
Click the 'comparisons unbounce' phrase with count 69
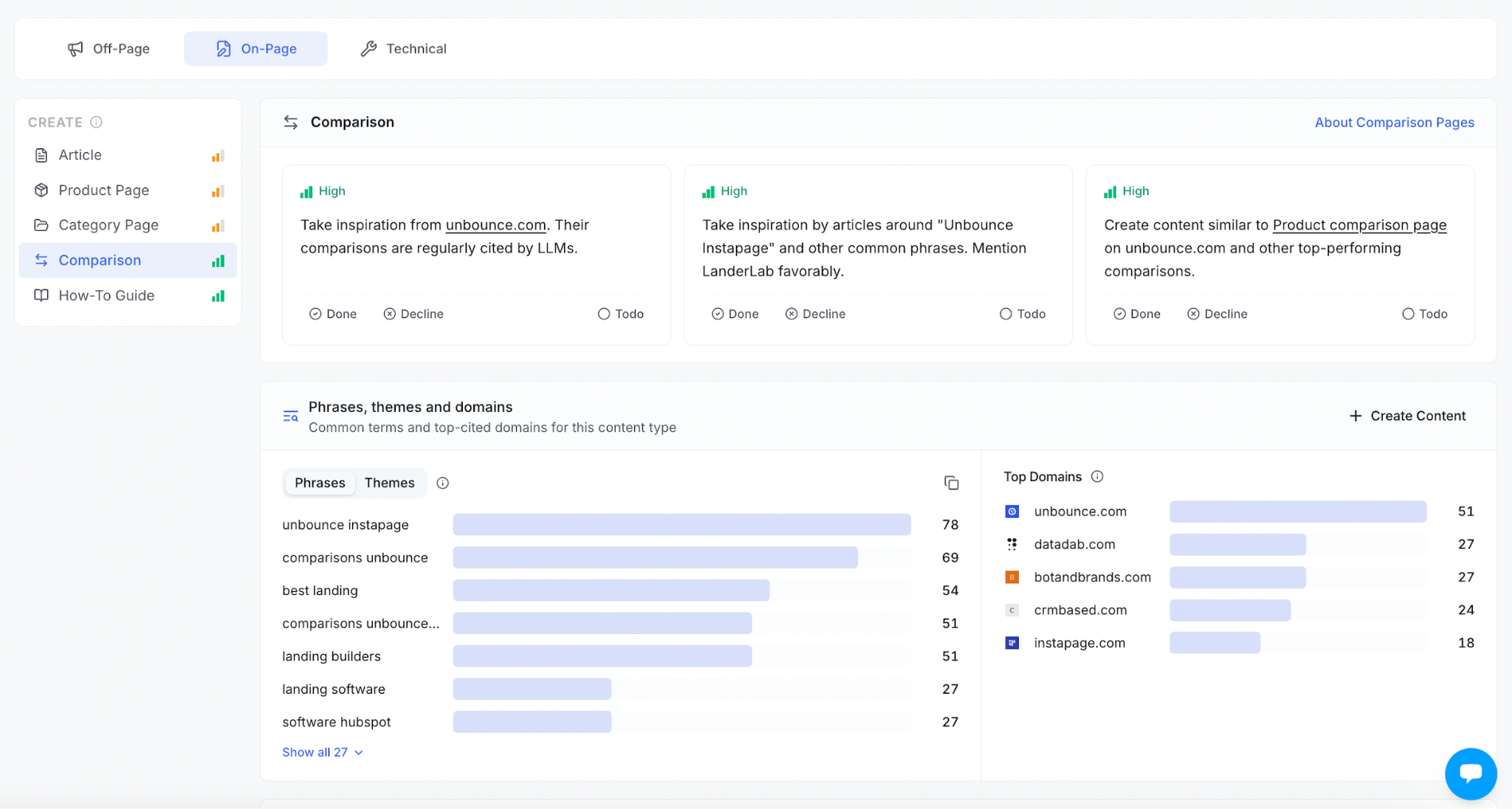tap(355, 558)
